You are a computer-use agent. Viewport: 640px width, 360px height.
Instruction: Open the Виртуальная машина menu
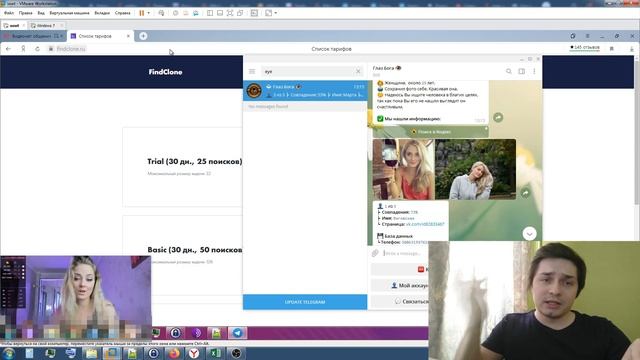69,13
